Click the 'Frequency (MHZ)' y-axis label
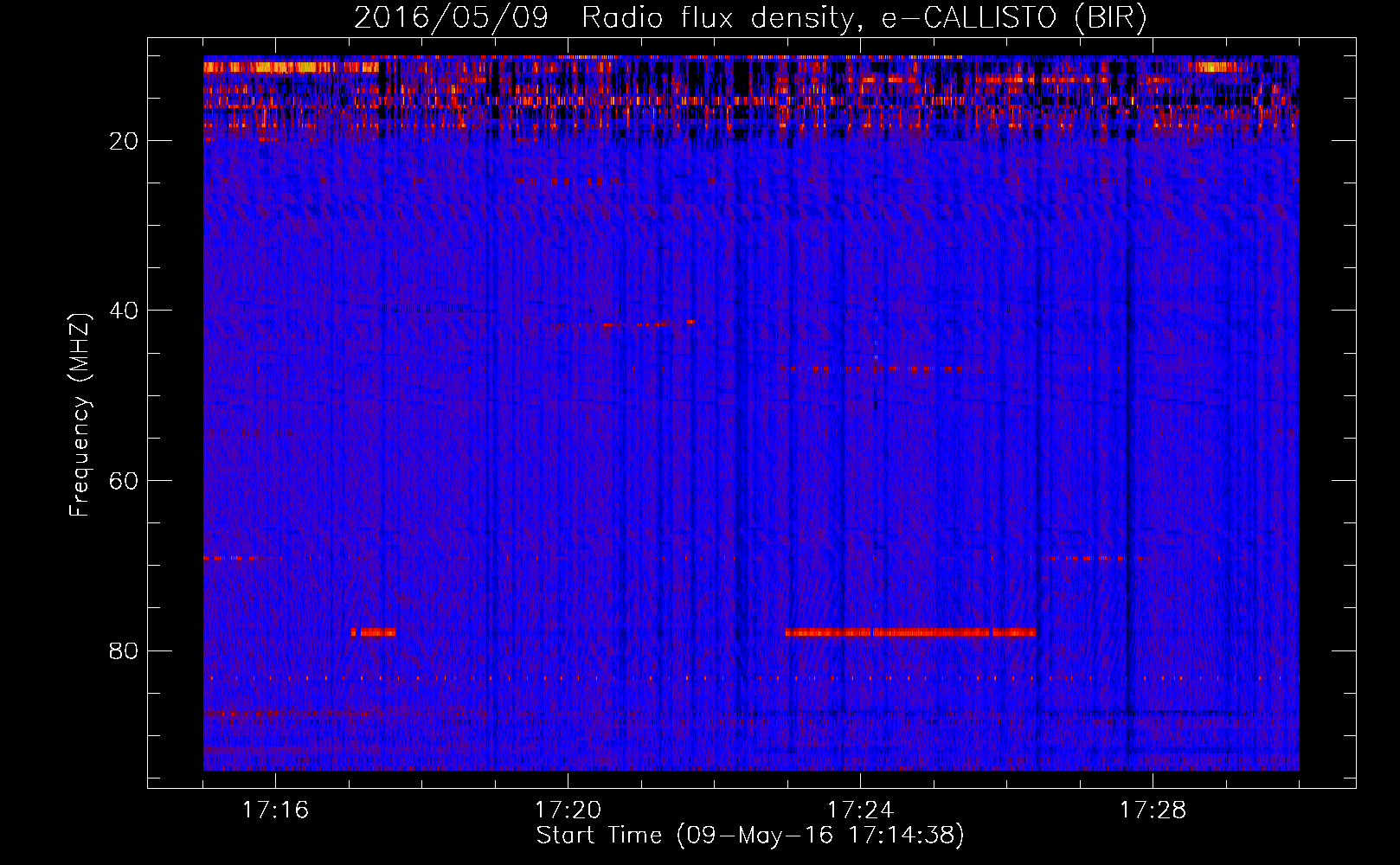This screenshot has height=865, width=1400. coord(80,415)
